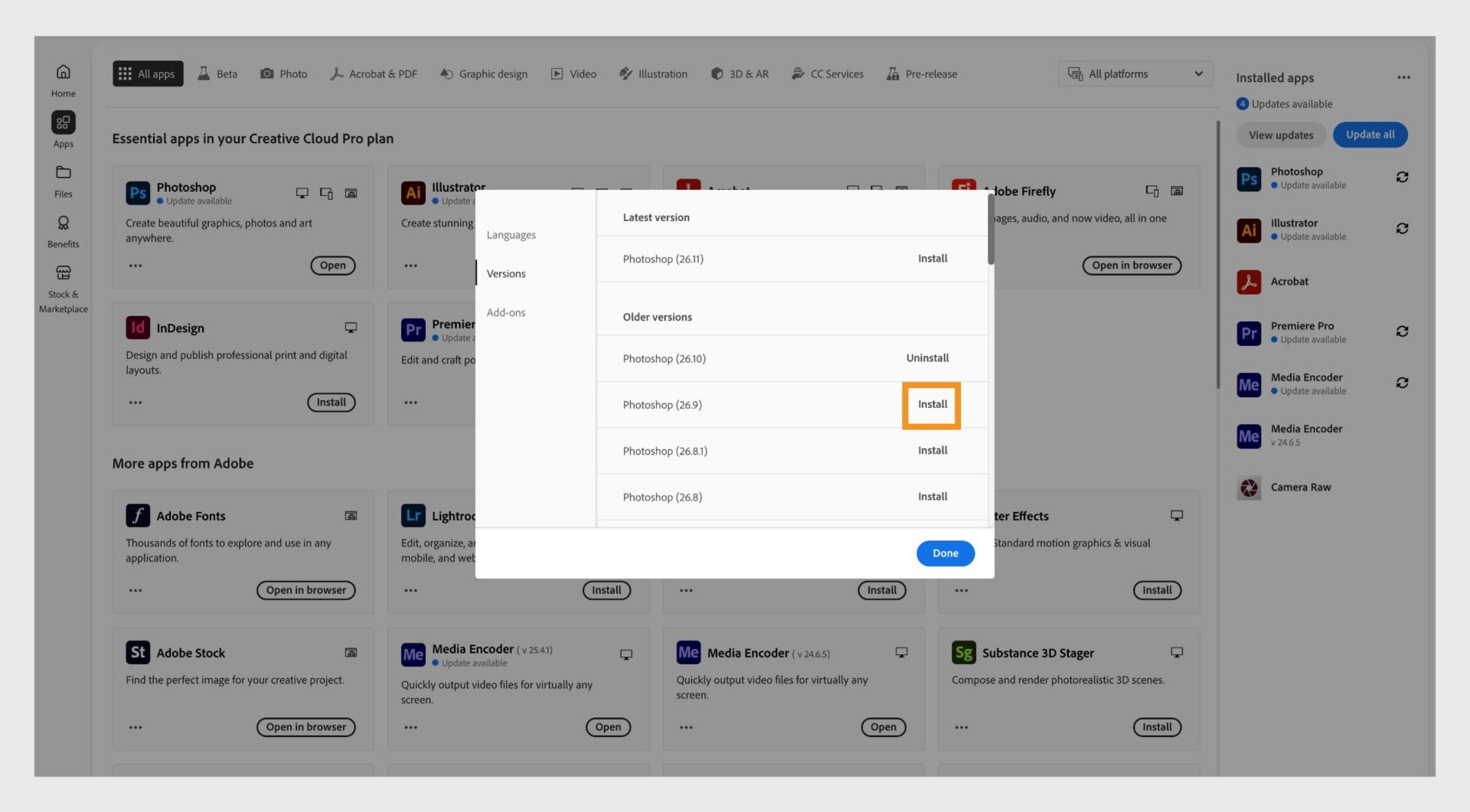This screenshot has width=1470, height=812.
Task: Open more options on Substance 3D Stager card
Action: click(962, 727)
